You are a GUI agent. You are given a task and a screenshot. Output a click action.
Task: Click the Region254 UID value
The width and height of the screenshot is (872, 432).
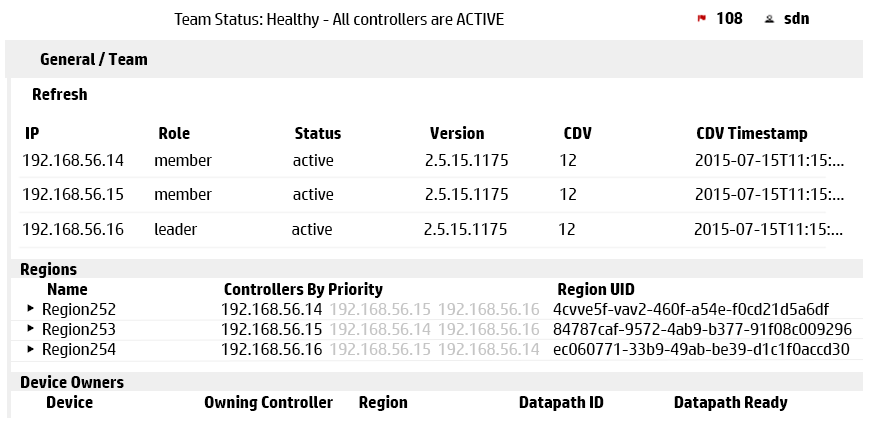tap(701, 350)
